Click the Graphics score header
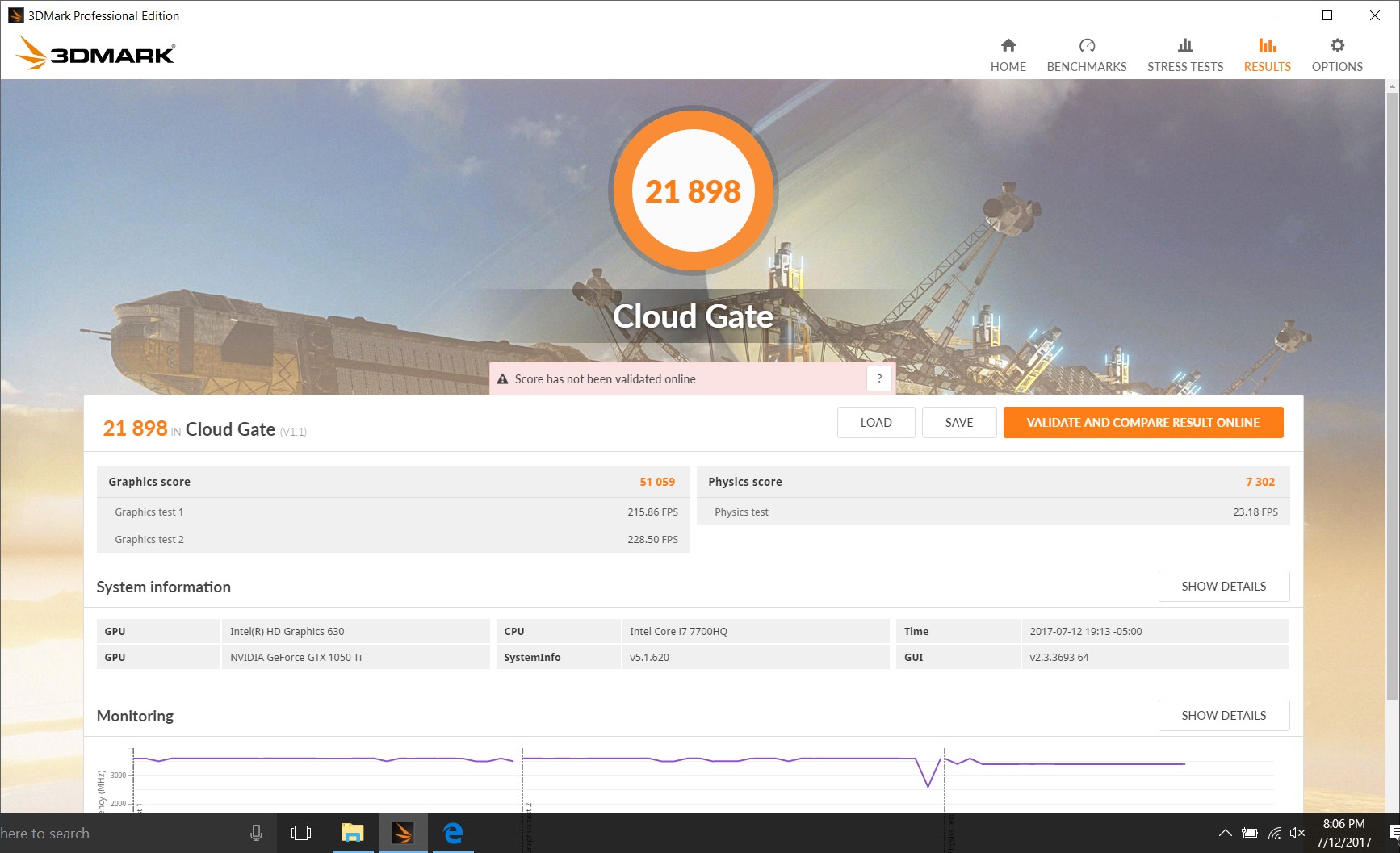This screenshot has height=853, width=1400. pos(149,482)
